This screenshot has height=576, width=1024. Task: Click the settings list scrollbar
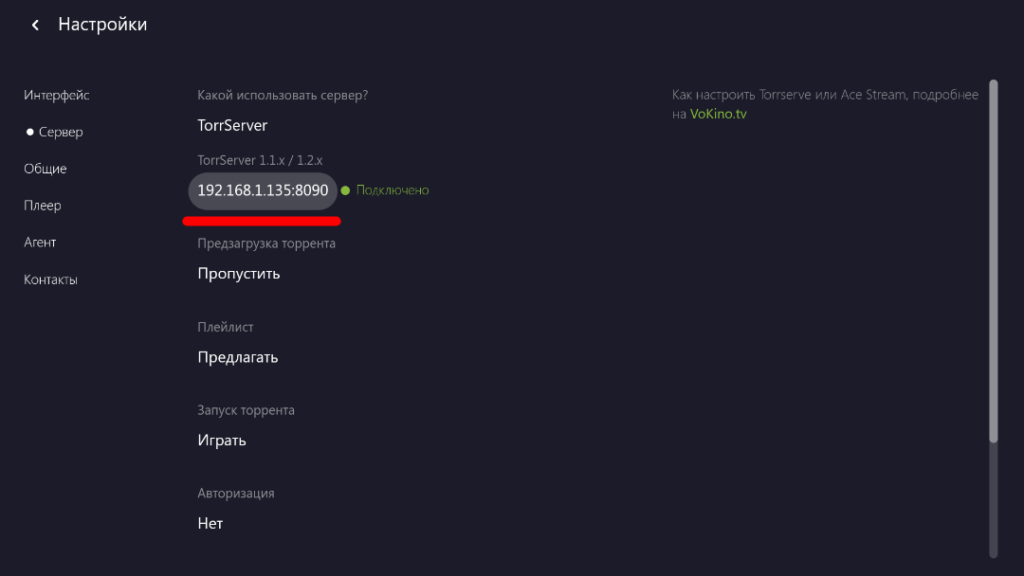point(993,260)
